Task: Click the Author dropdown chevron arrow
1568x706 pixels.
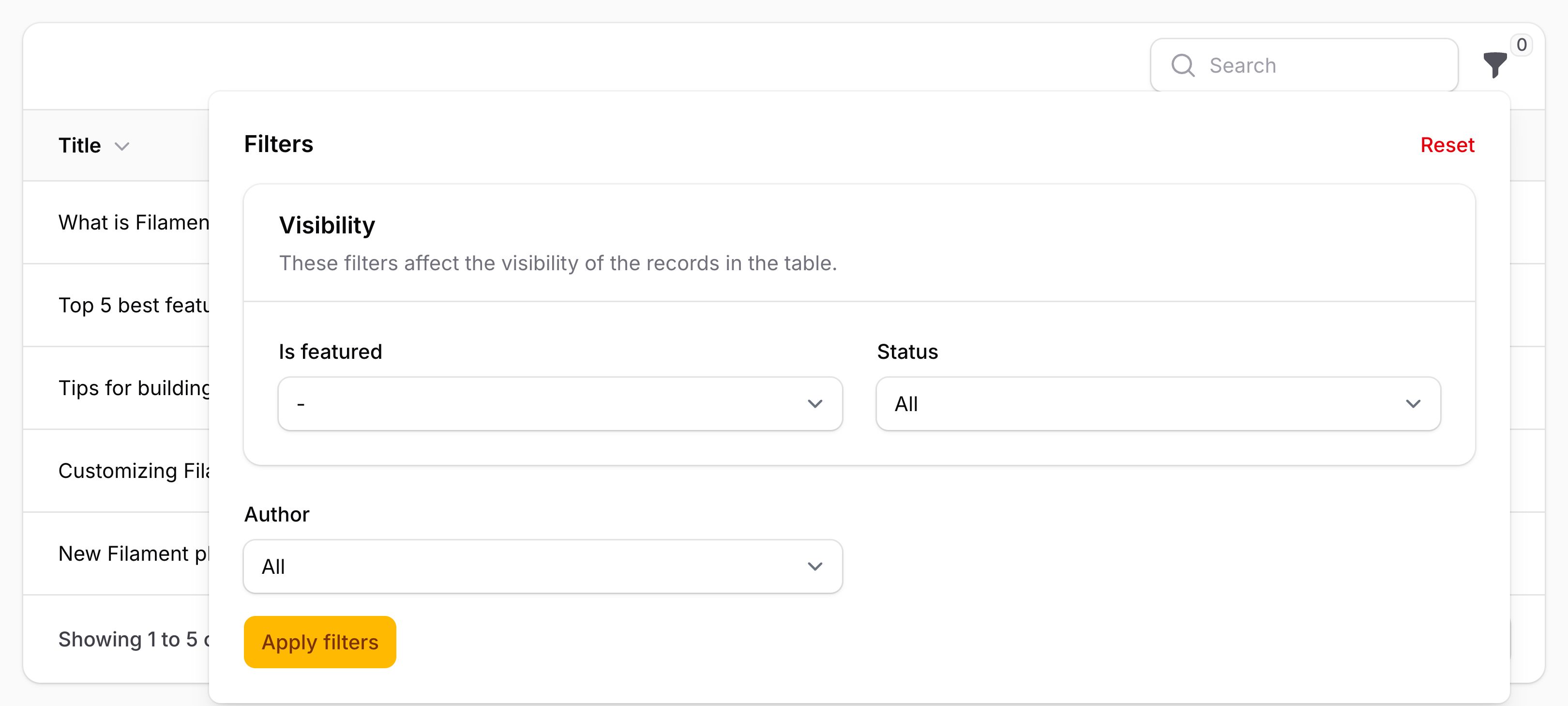Action: (x=815, y=567)
